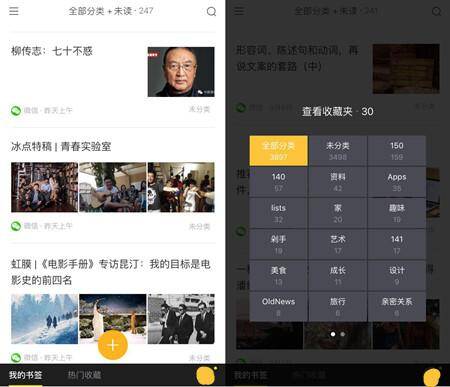
Task: Select the highlighted 全部分类 folder tile
Action: (x=278, y=150)
